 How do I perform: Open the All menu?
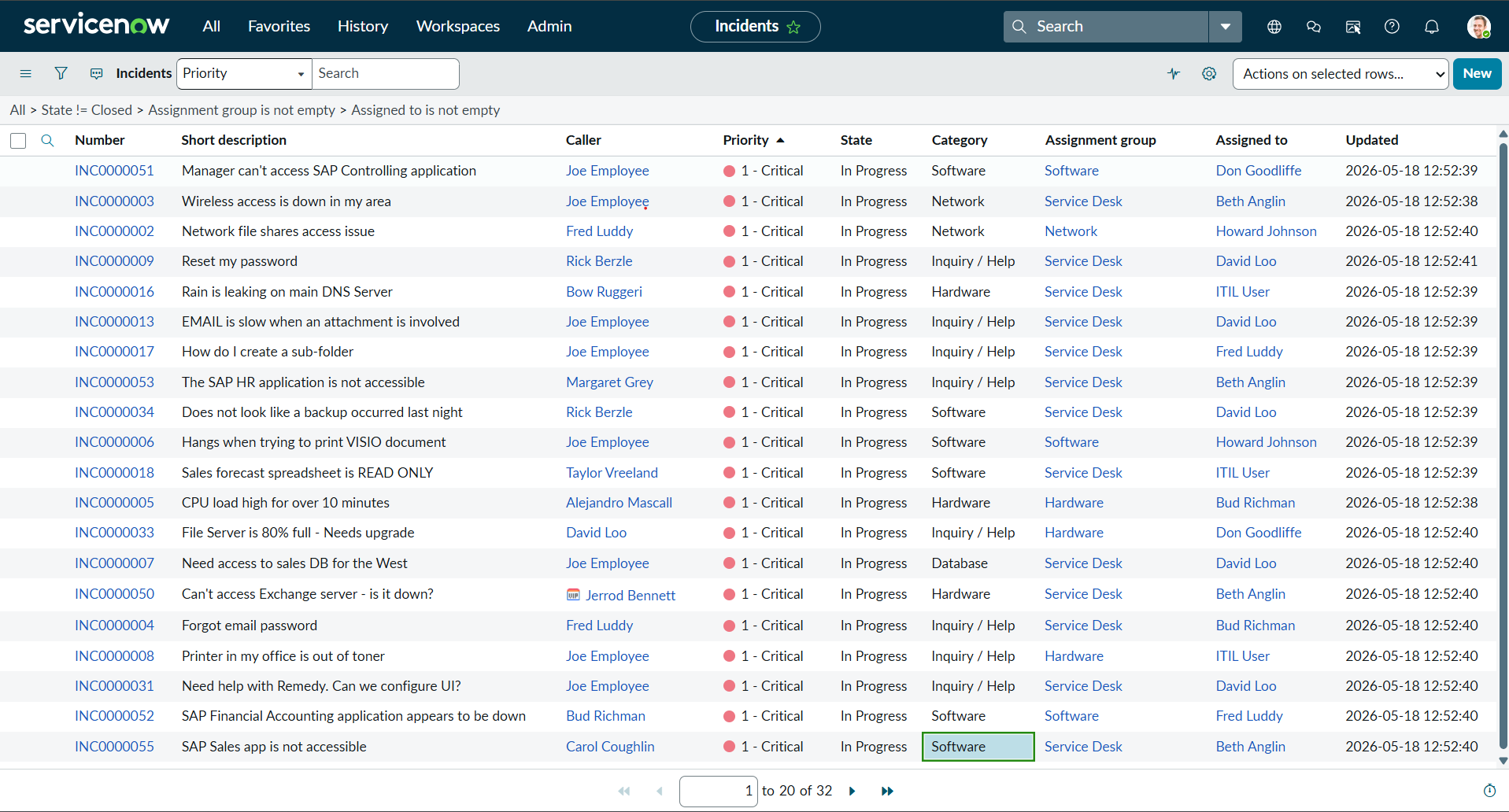[211, 26]
